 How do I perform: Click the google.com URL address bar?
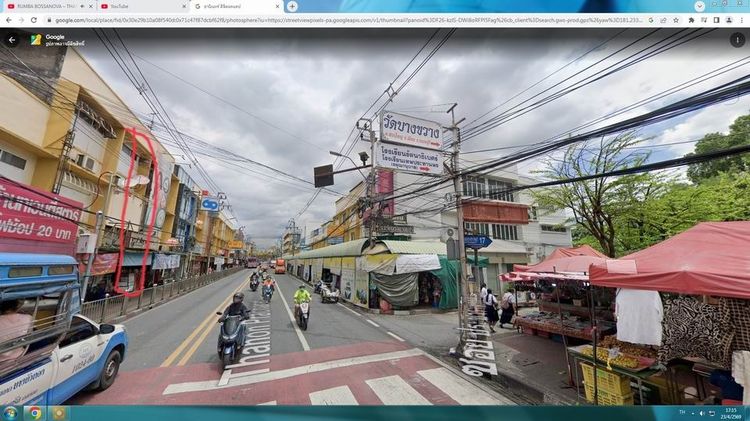(x=349, y=20)
